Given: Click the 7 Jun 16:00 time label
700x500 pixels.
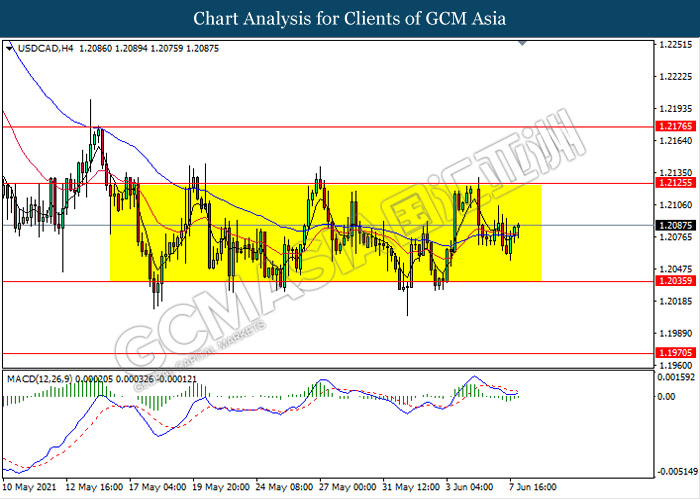Looking at the screenshot, I should pyautogui.click(x=533, y=487).
